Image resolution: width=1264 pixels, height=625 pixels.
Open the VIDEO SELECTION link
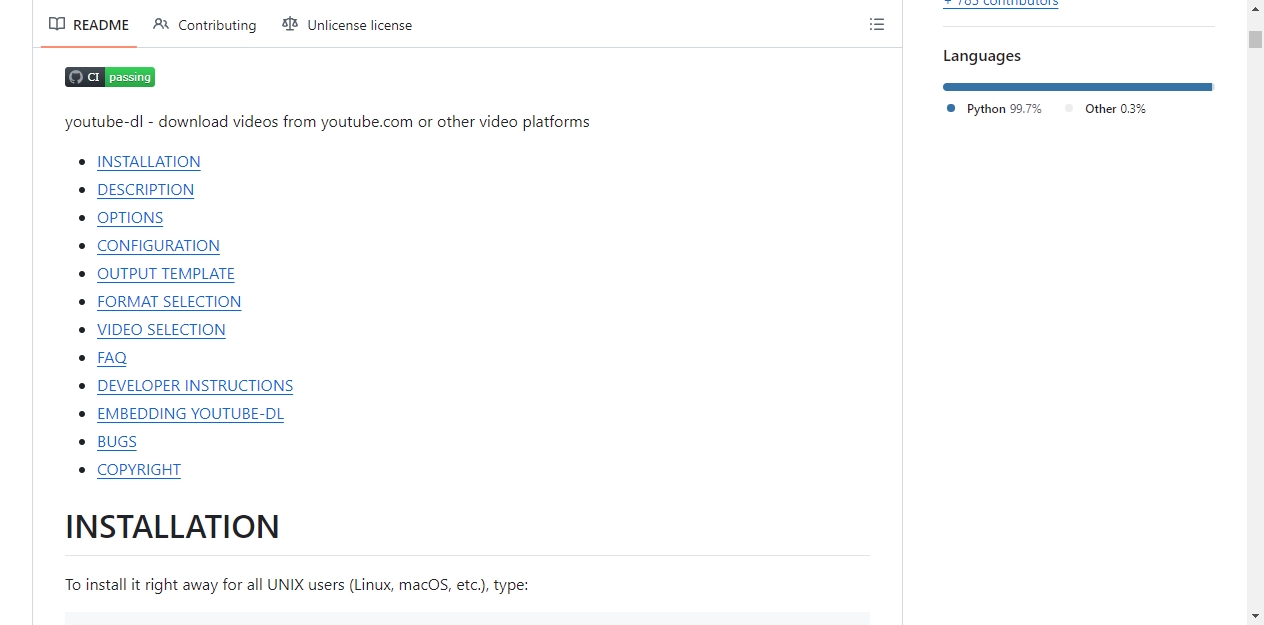[161, 329]
